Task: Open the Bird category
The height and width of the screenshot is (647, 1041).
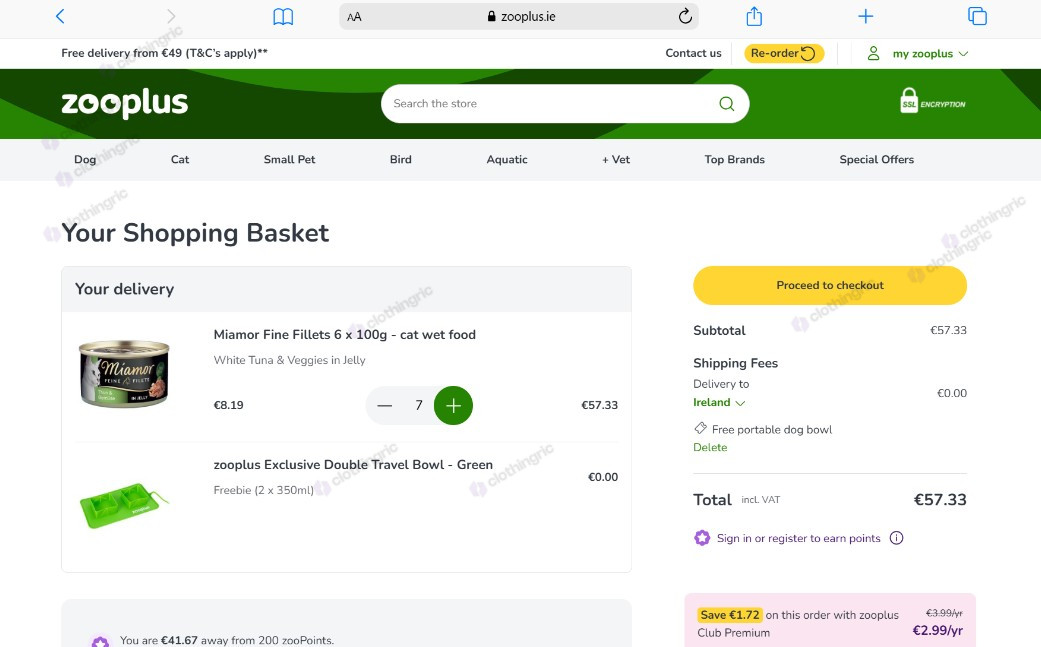Action: point(400,159)
